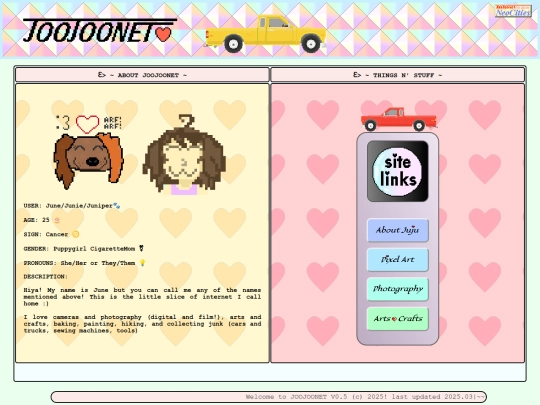The height and width of the screenshot is (405, 540).
Task: Click the Cancer zodiac emoji
Action: [75, 234]
